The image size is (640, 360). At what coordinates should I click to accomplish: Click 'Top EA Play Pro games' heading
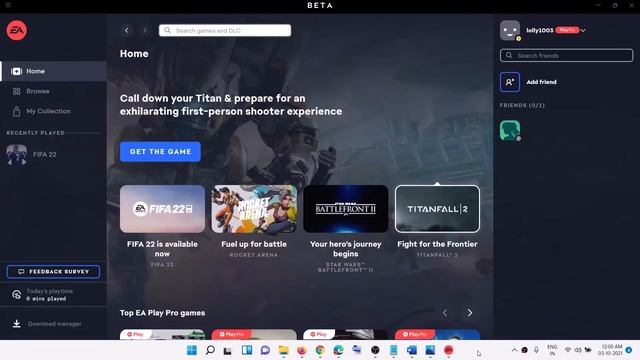(x=162, y=313)
